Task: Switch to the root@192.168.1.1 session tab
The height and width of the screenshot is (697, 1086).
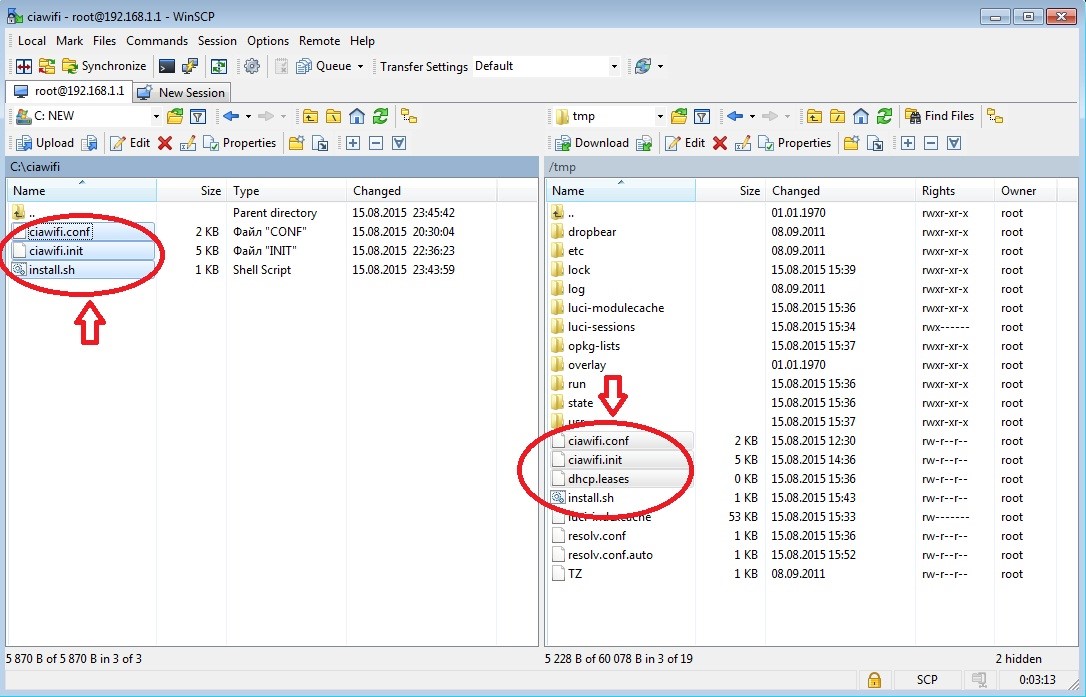Action: tap(69, 91)
